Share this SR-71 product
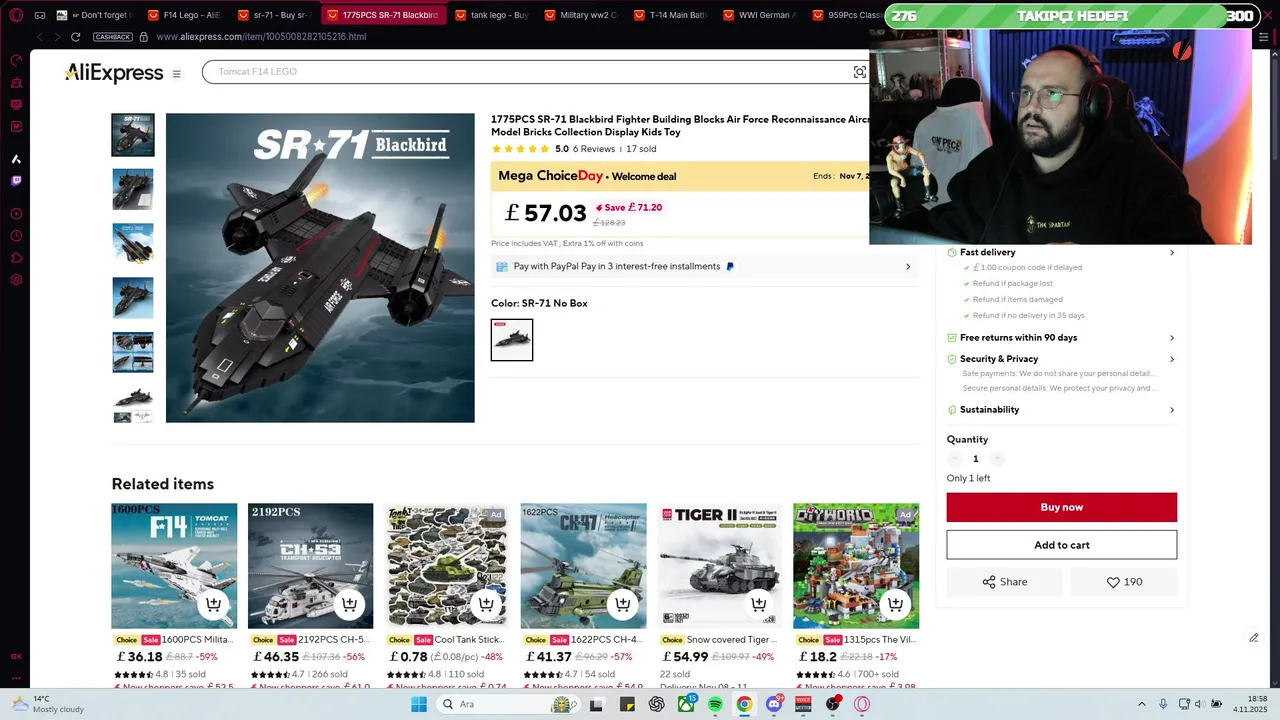The height and width of the screenshot is (720, 1280). (1004, 582)
